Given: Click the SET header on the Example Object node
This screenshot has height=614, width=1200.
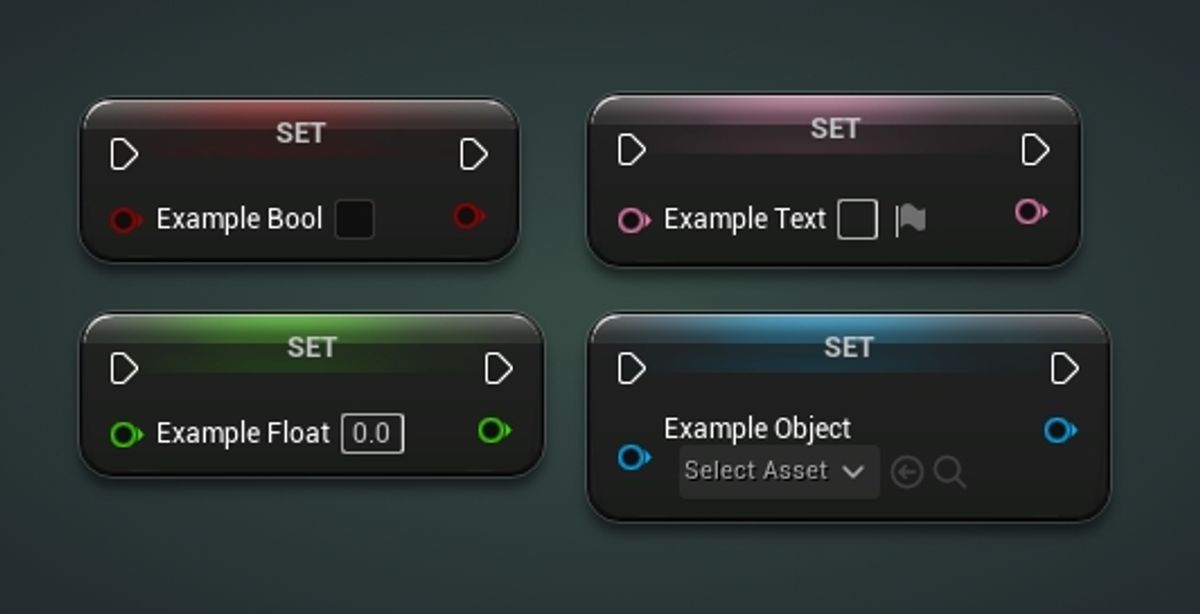Looking at the screenshot, I should point(848,348).
